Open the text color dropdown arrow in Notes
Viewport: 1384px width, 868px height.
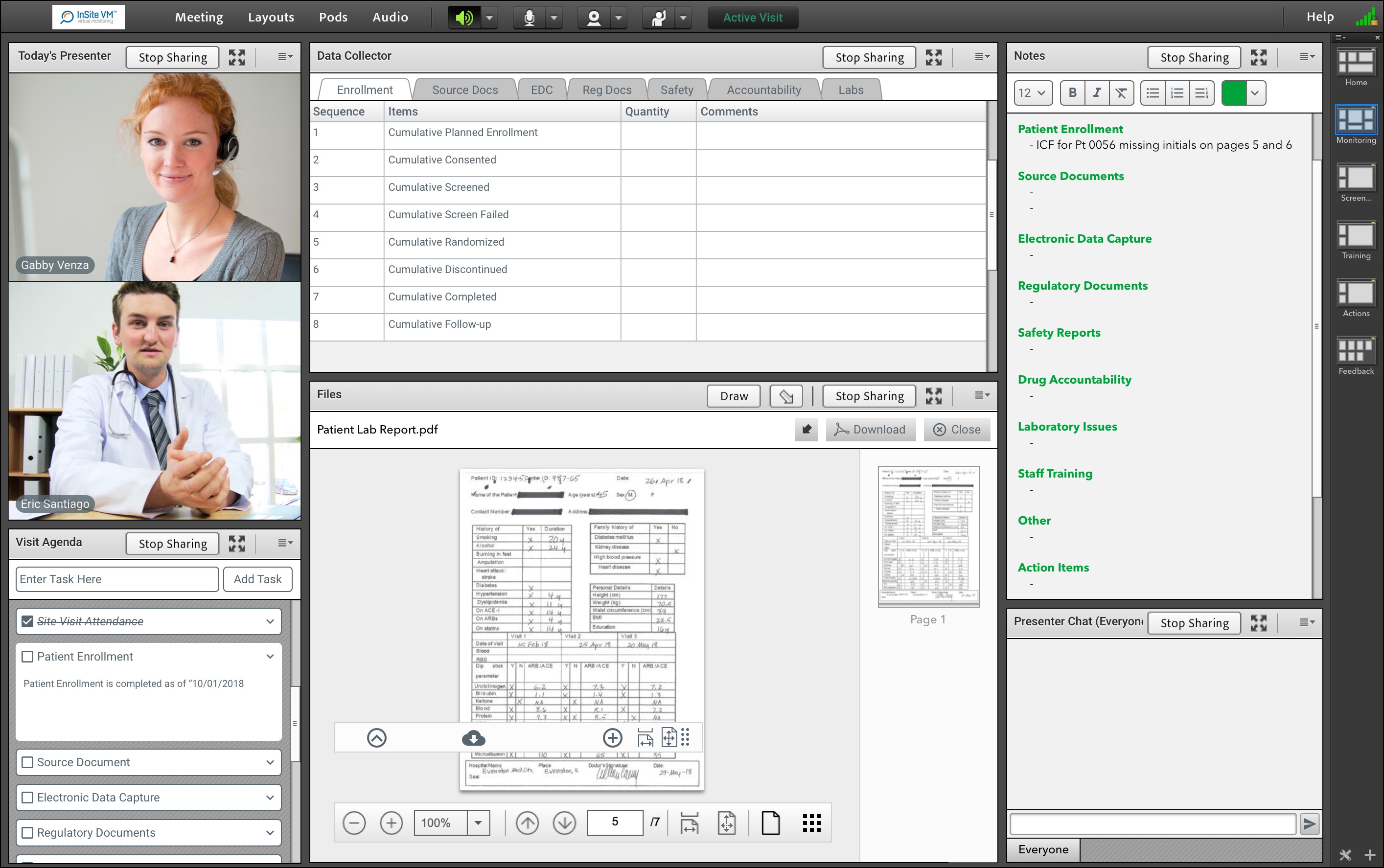[1255, 92]
